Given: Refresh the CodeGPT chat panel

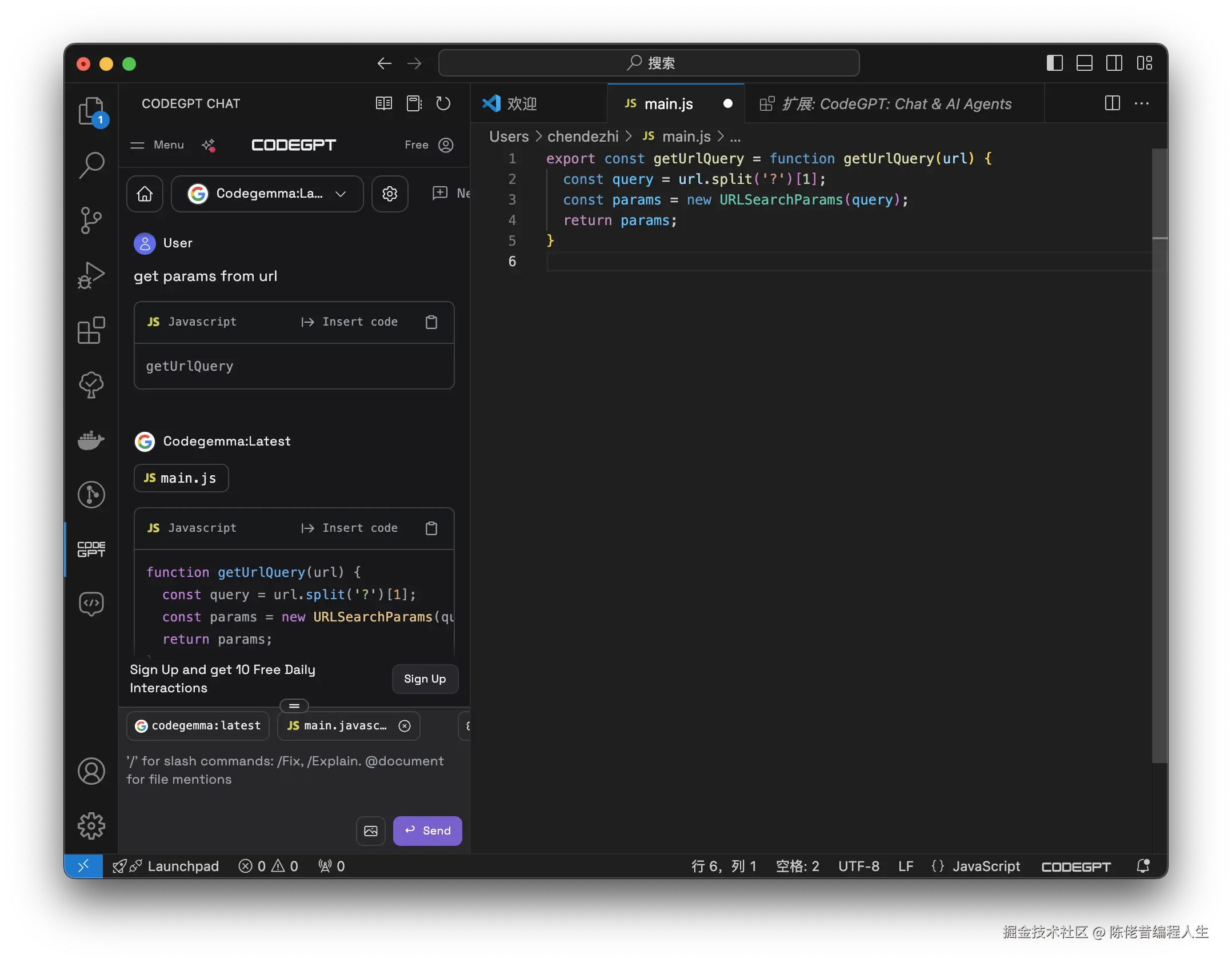Looking at the screenshot, I should point(443,103).
